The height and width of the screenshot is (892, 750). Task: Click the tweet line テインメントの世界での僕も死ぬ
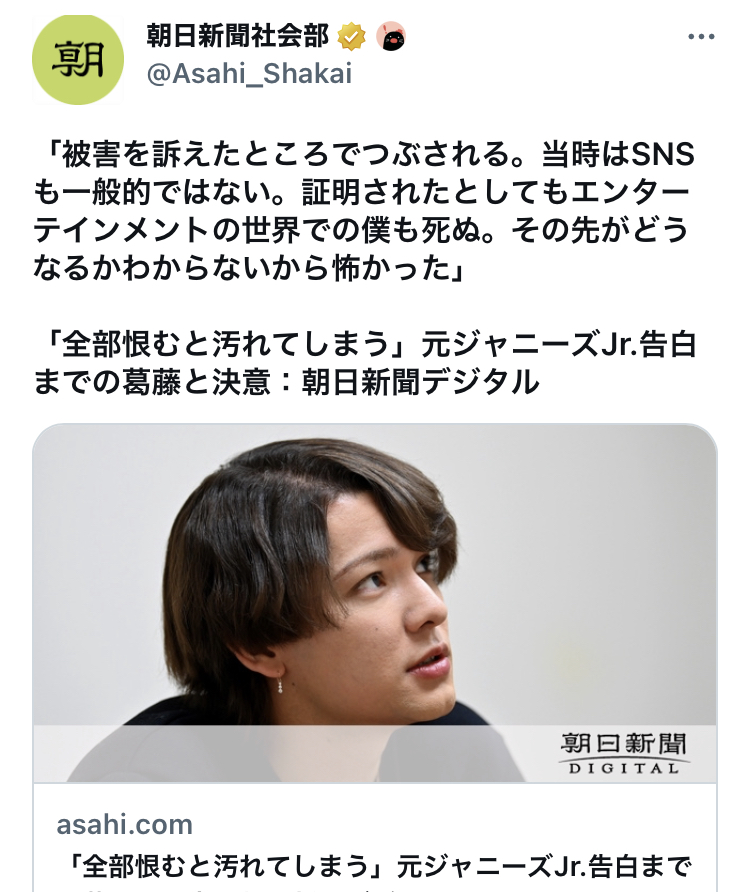coord(361,230)
